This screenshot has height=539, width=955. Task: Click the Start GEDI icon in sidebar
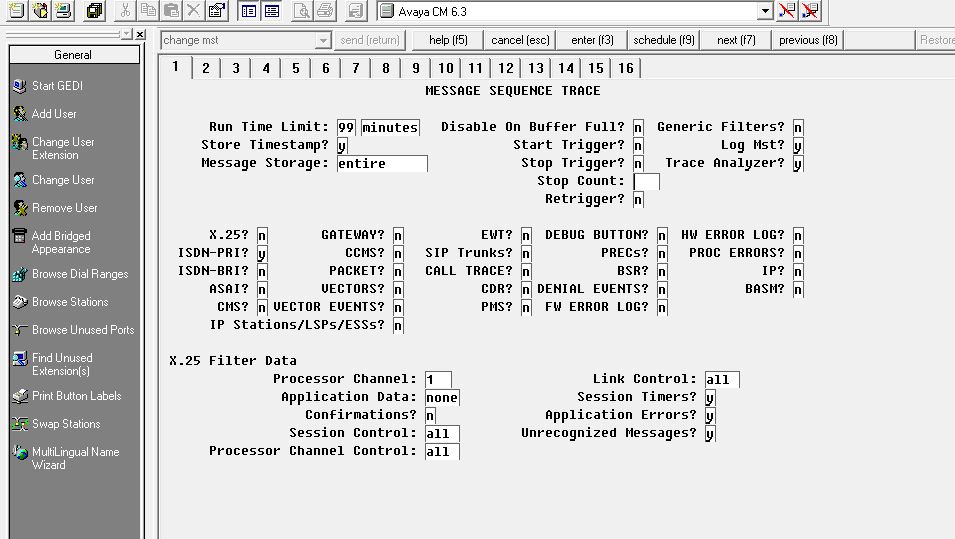(x=19, y=86)
